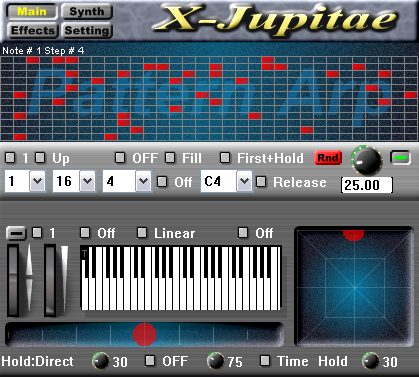This screenshot has height=377, width=419.
Task: Open the Effects tab
Action: click(32, 30)
